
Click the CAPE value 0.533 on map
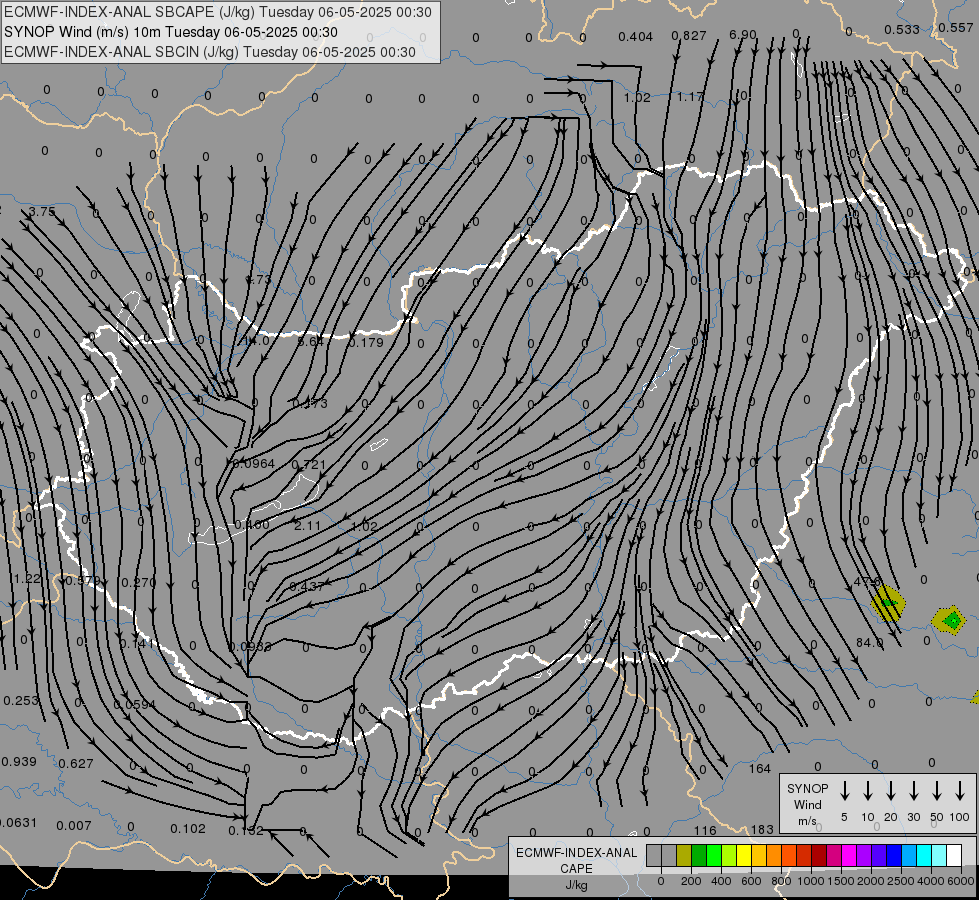point(902,29)
